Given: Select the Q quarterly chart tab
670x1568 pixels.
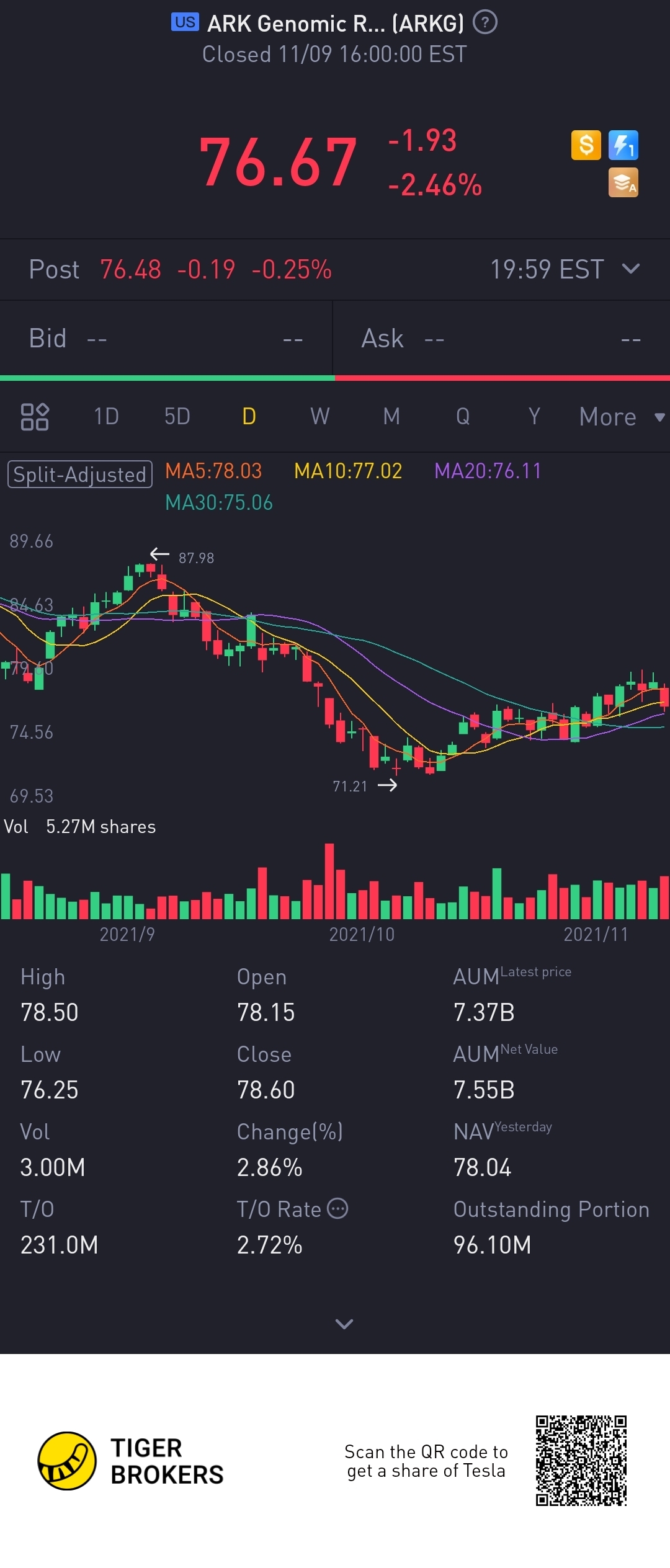Looking at the screenshot, I should tap(463, 416).
